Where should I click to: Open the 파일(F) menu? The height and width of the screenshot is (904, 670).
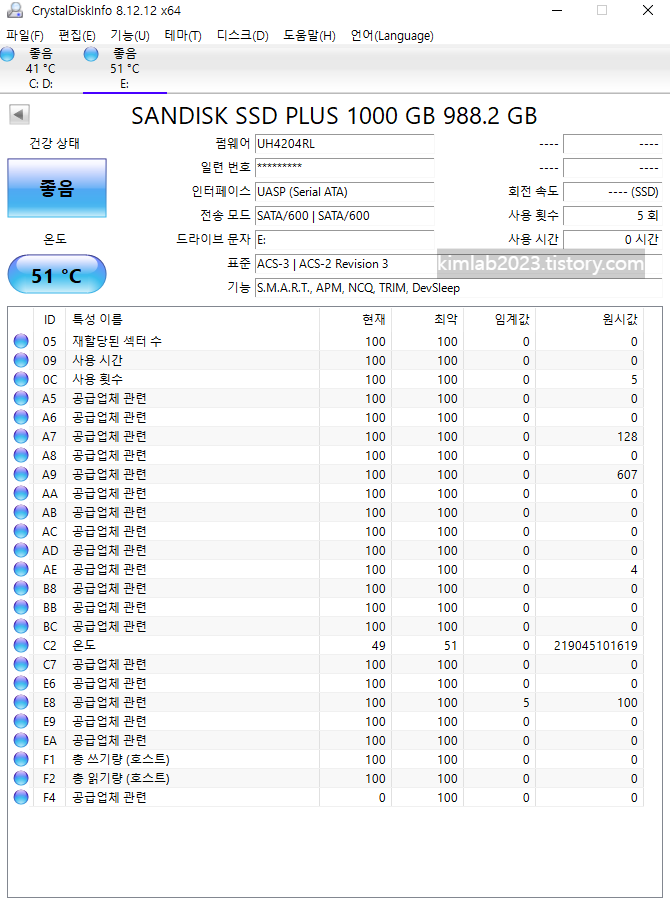25,36
